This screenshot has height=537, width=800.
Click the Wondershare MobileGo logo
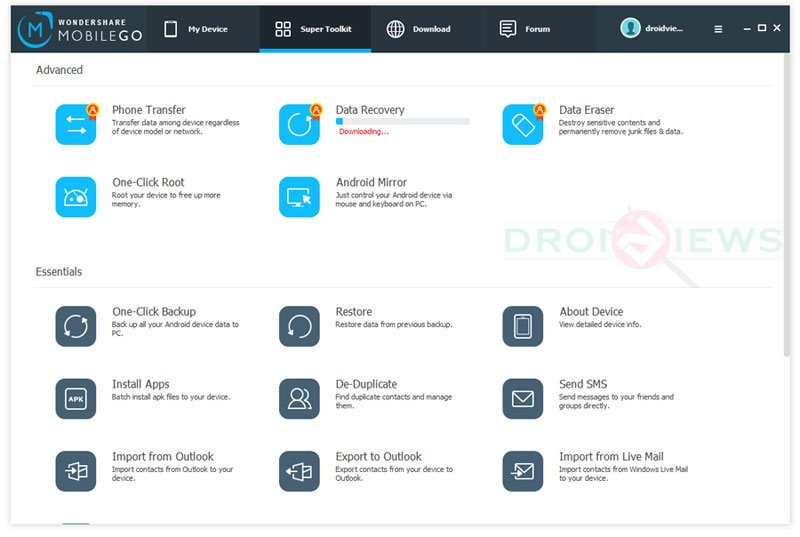pos(80,29)
